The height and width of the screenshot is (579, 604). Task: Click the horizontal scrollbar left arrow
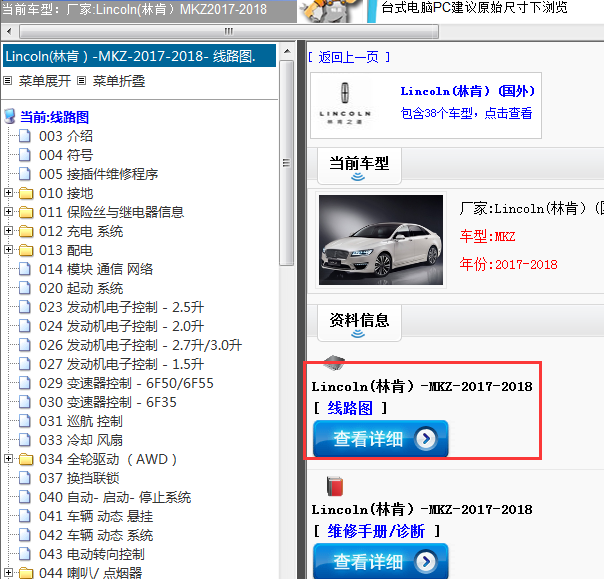tap(9, 32)
